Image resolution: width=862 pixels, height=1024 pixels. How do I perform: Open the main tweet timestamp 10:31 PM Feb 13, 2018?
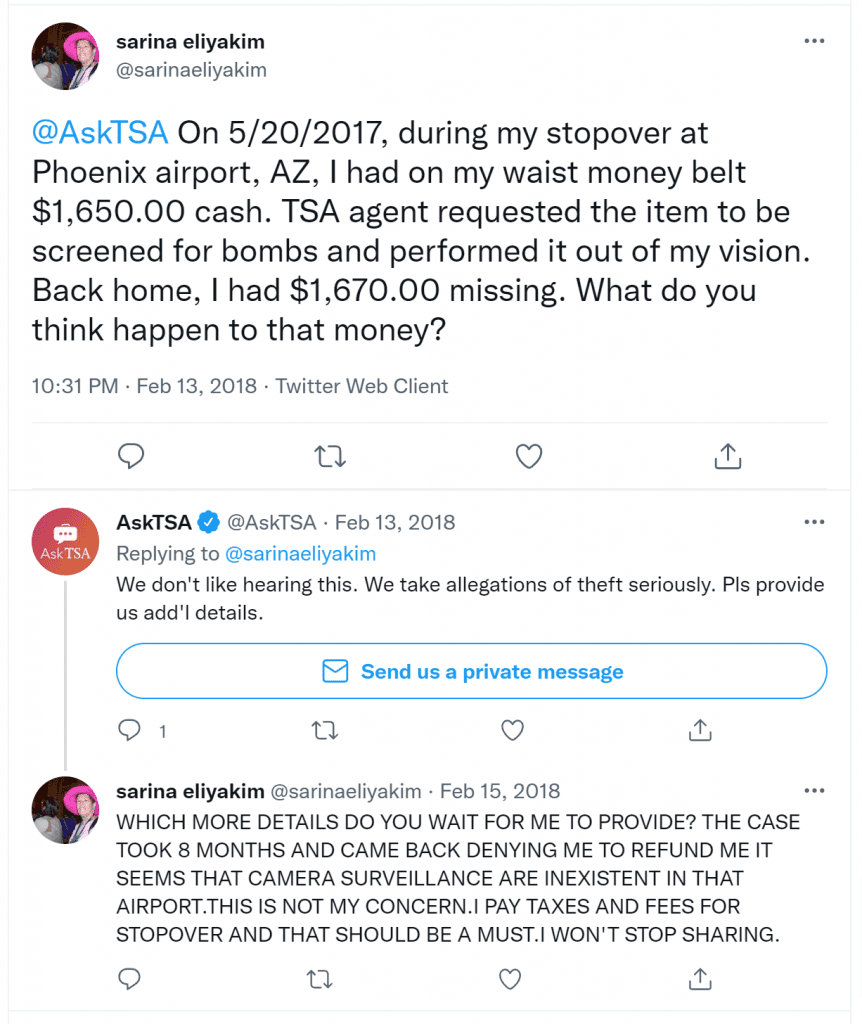pos(144,386)
